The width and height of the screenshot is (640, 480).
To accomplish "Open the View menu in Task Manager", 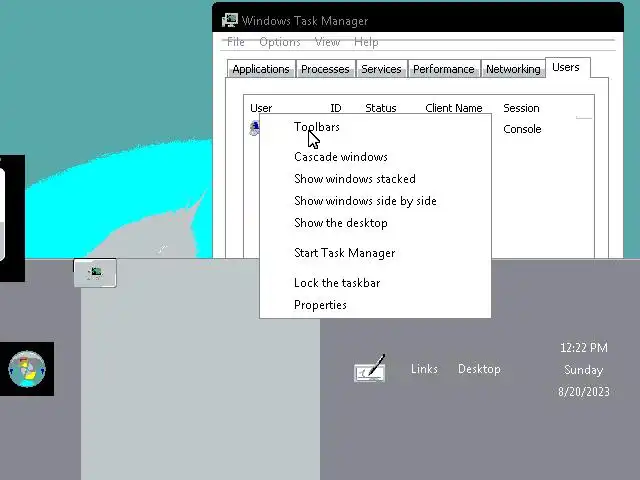I will click(327, 42).
